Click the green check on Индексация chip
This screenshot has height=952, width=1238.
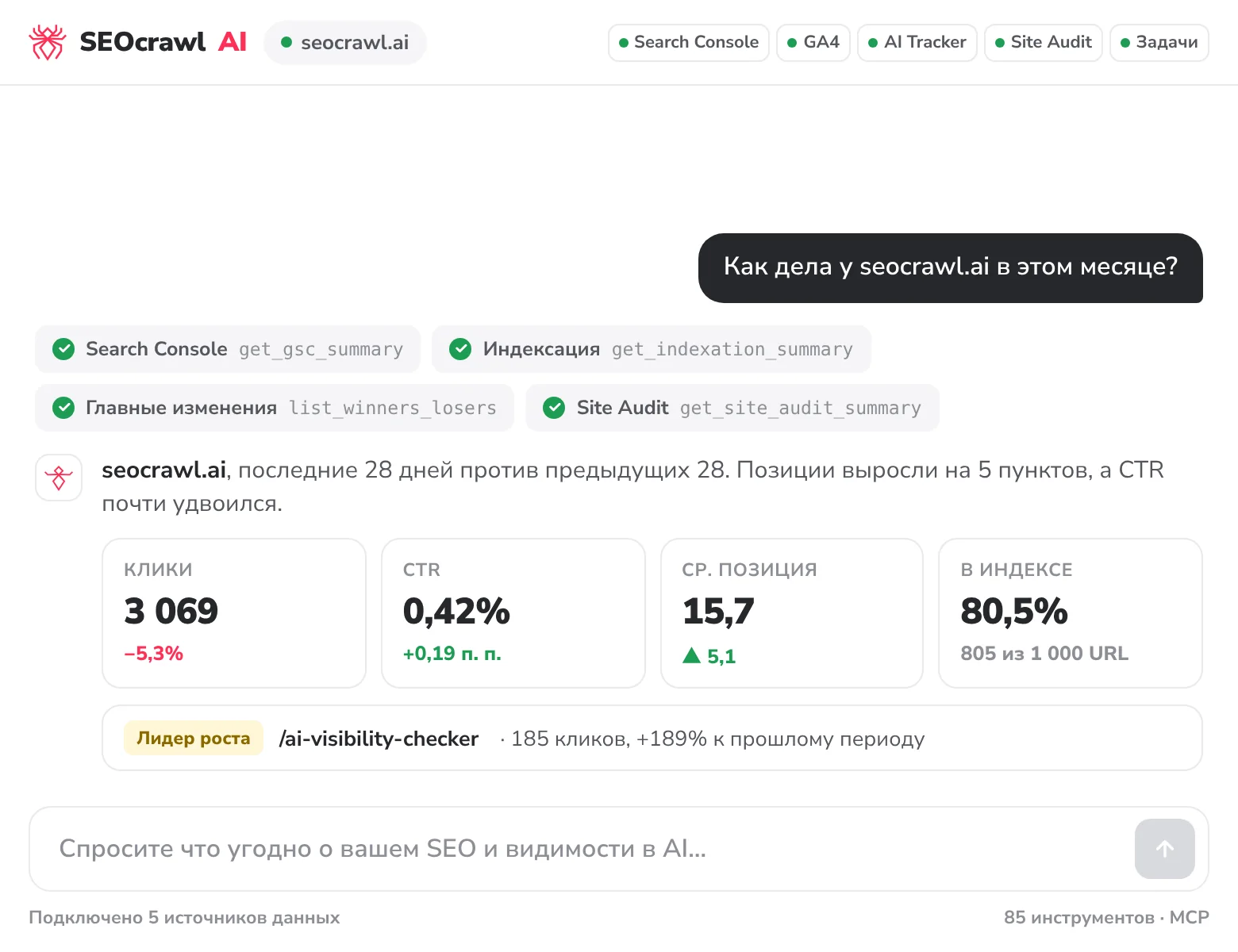click(x=460, y=349)
